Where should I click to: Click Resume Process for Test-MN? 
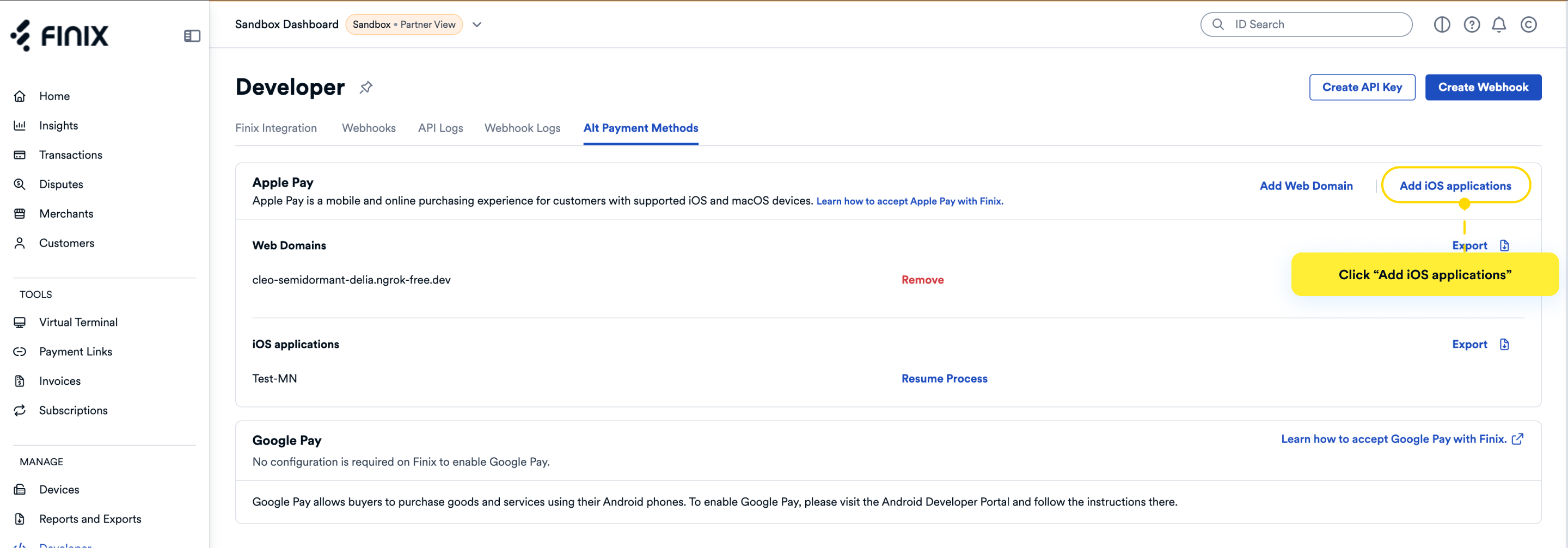tap(944, 378)
